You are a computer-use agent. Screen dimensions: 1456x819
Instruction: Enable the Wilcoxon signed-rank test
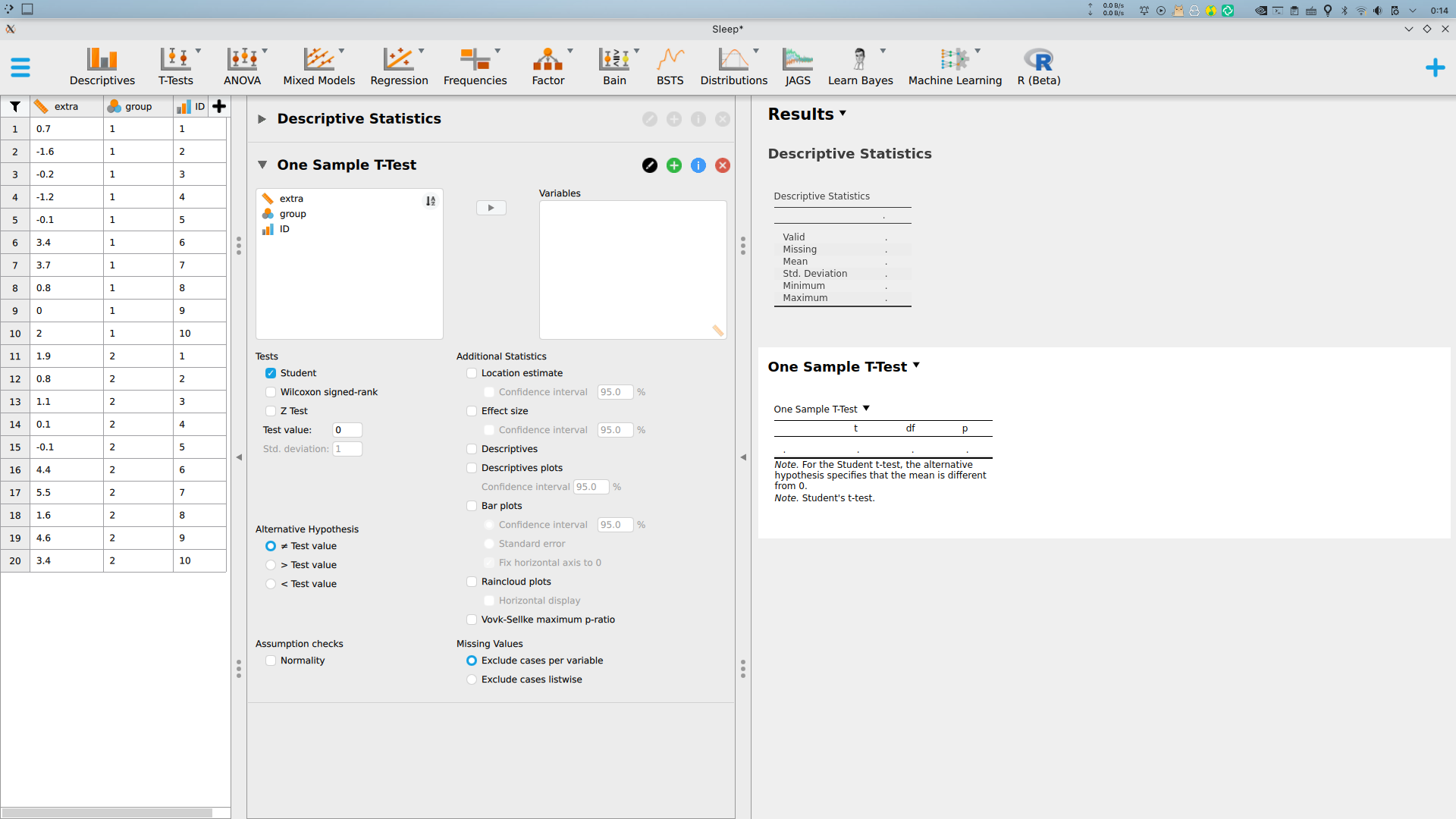pos(271,392)
